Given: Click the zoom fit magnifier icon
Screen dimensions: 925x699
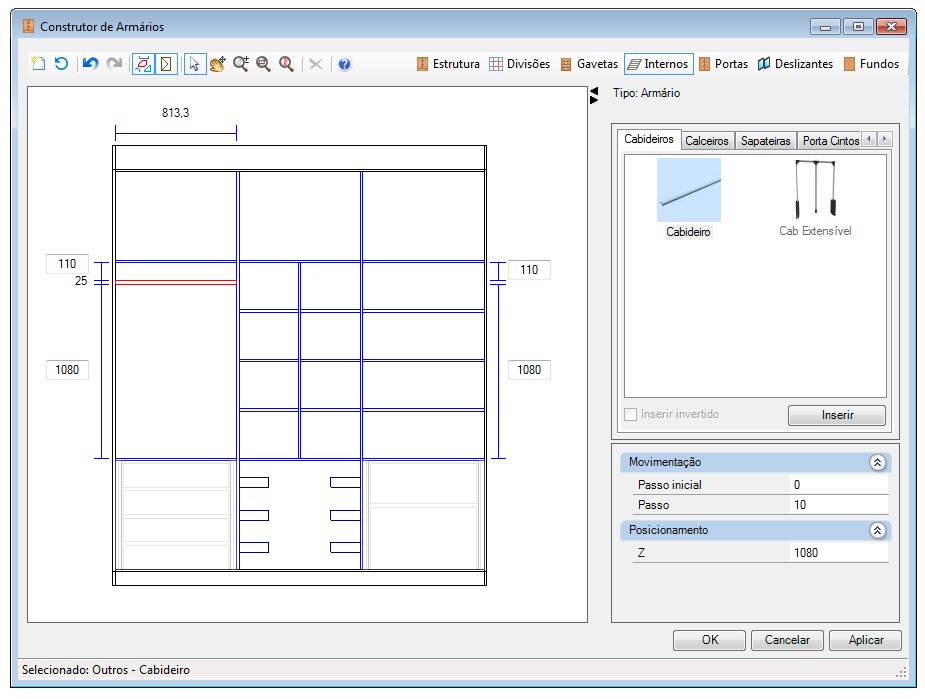Looking at the screenshot, I should pos(286,64).
